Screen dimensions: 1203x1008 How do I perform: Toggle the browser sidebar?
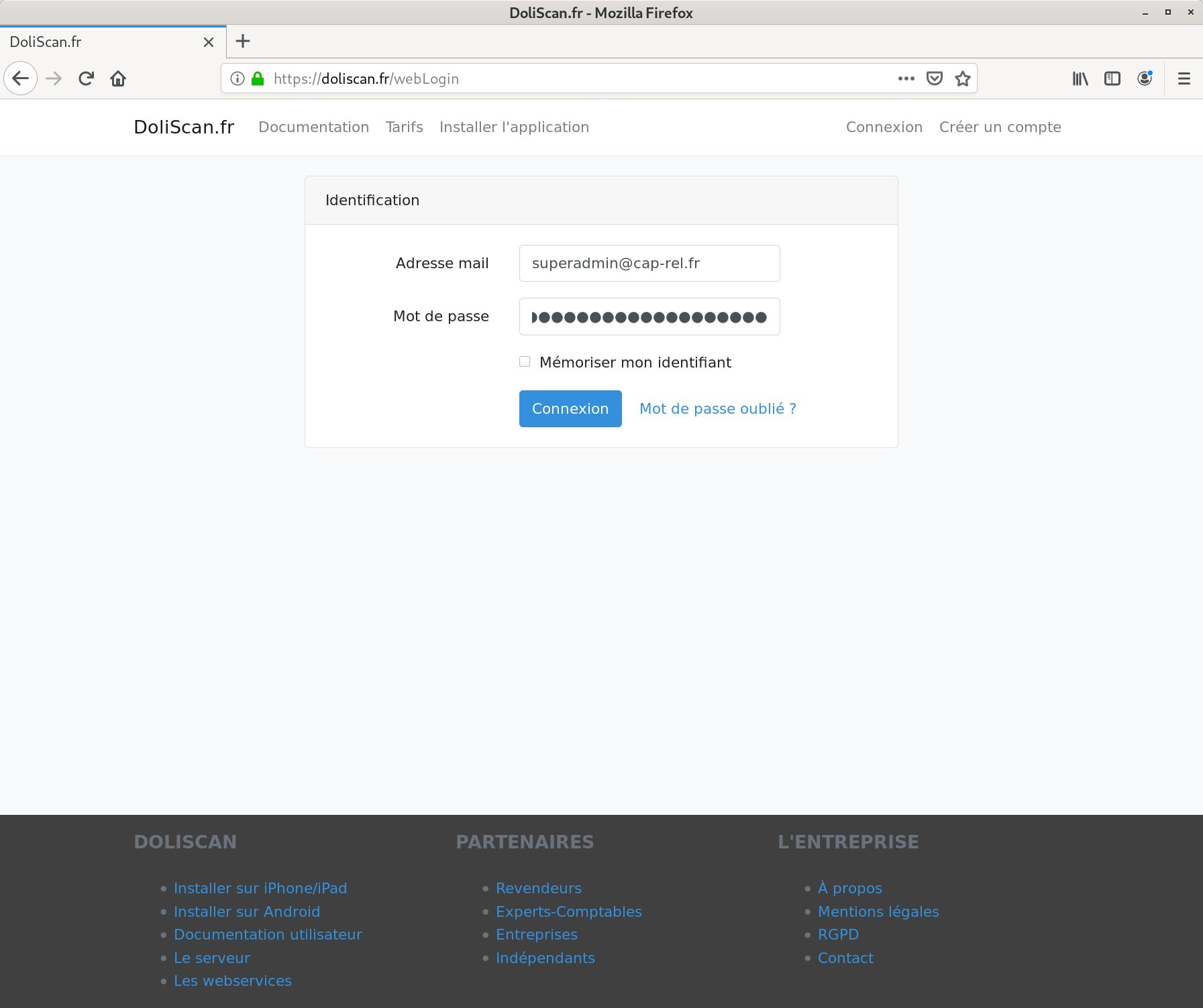(x=1112, y=78)
